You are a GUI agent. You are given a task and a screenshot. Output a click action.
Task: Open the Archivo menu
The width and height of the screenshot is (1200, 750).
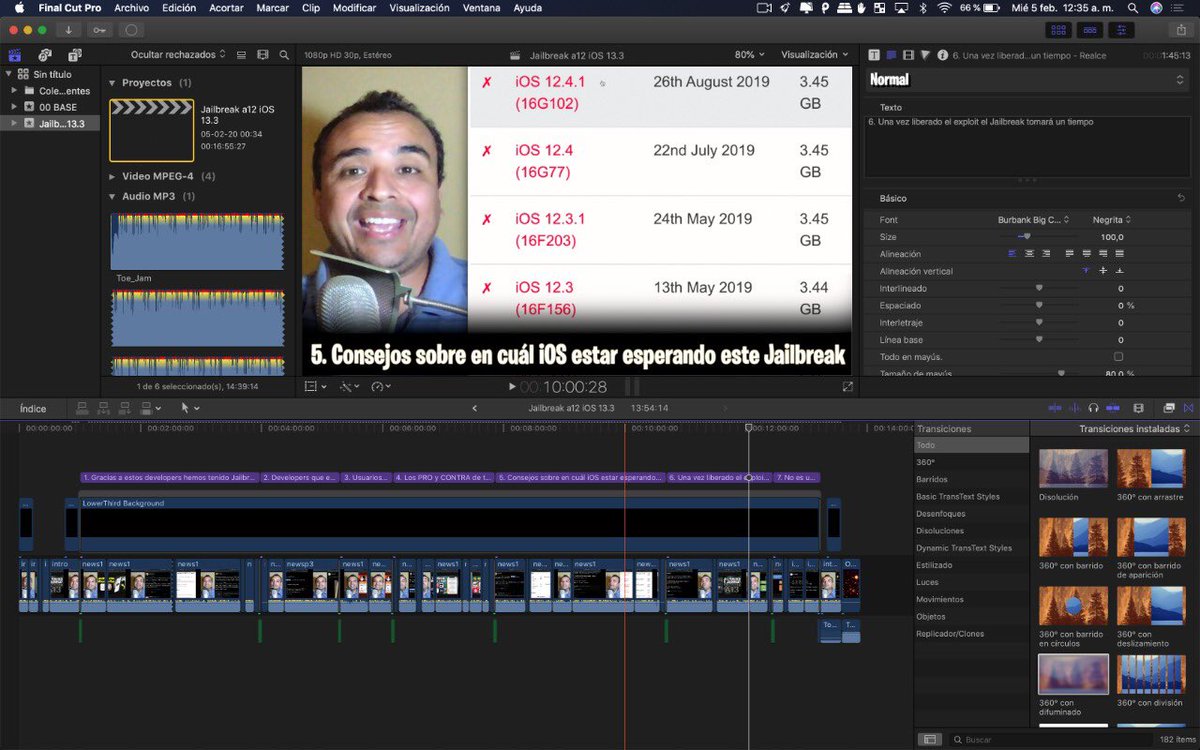(131, 8)
